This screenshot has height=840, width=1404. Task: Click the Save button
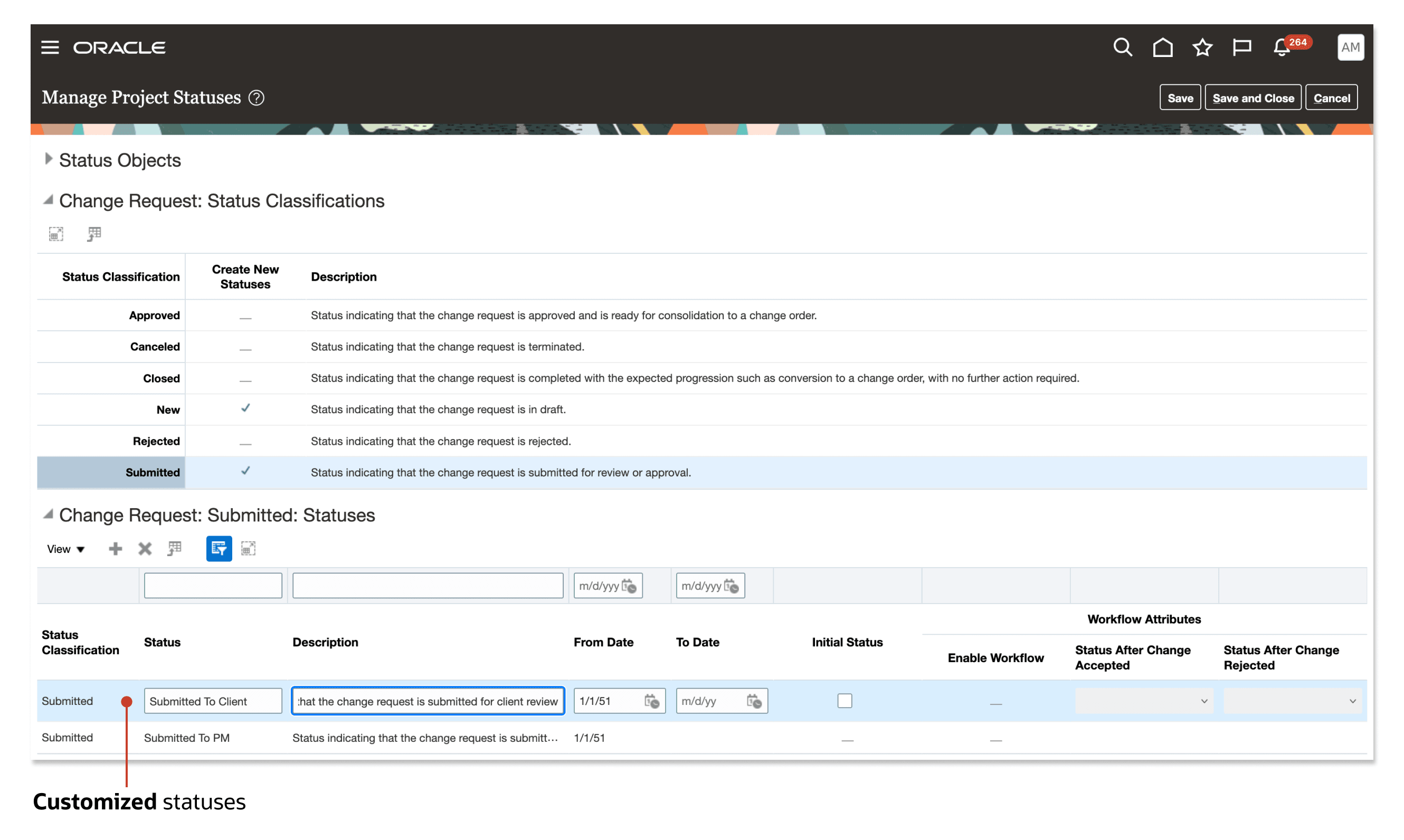tap(1180, 98)
